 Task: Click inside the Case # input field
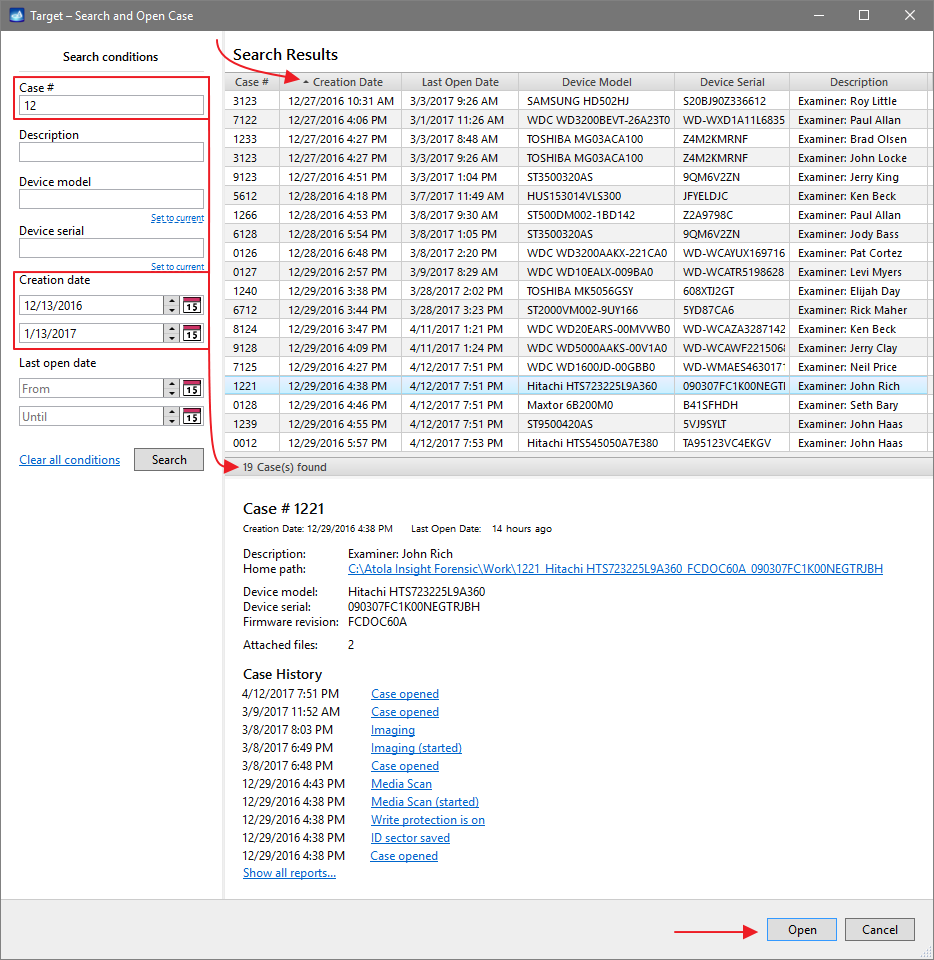(x=110, y=104)
